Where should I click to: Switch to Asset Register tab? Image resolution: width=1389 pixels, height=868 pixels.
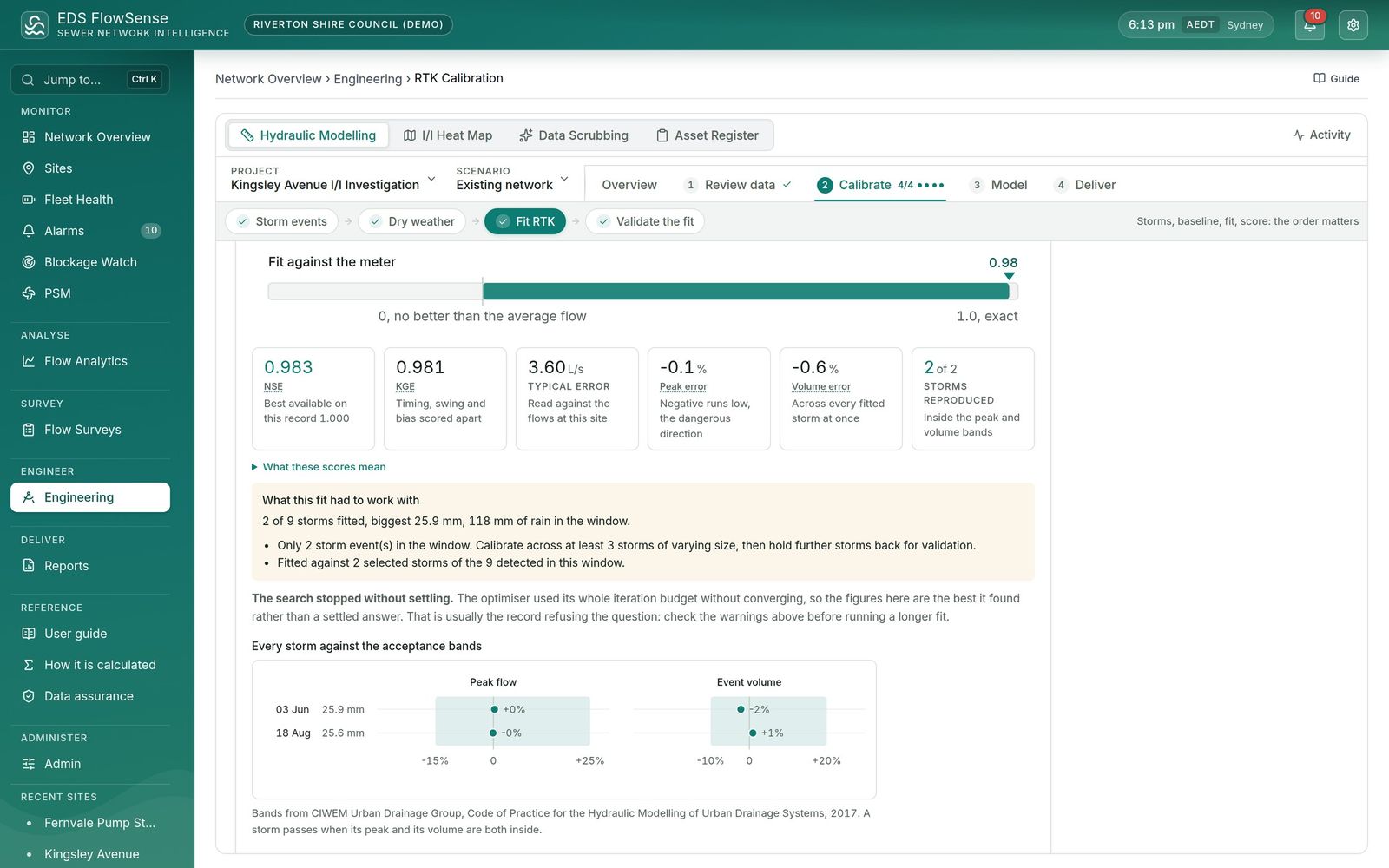click(708, 135)
